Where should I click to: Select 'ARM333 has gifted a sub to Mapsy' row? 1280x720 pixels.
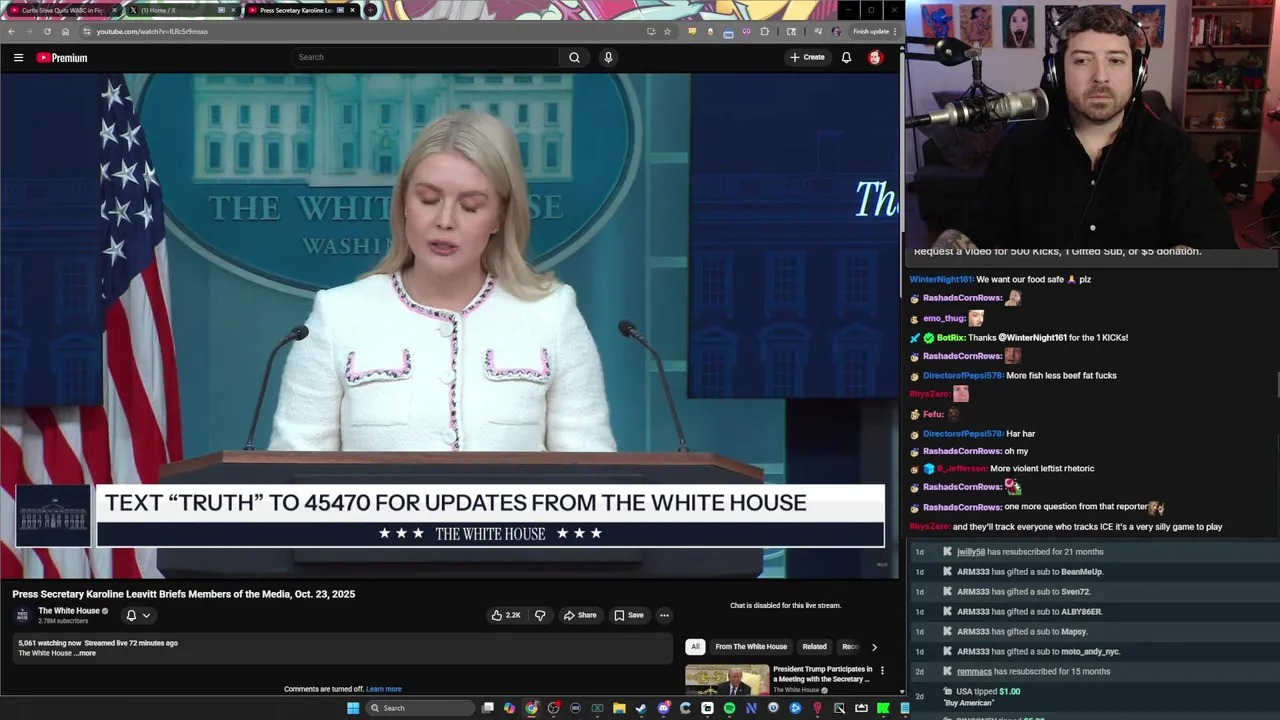click(1094, 632)
